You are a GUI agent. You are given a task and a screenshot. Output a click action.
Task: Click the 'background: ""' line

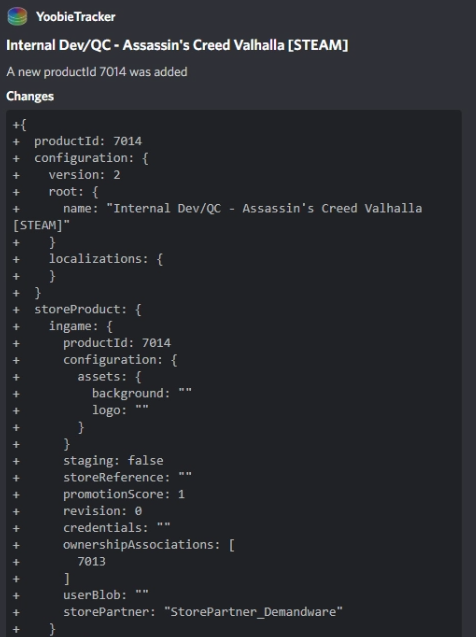pyautogui.click(x=142, y=394)
